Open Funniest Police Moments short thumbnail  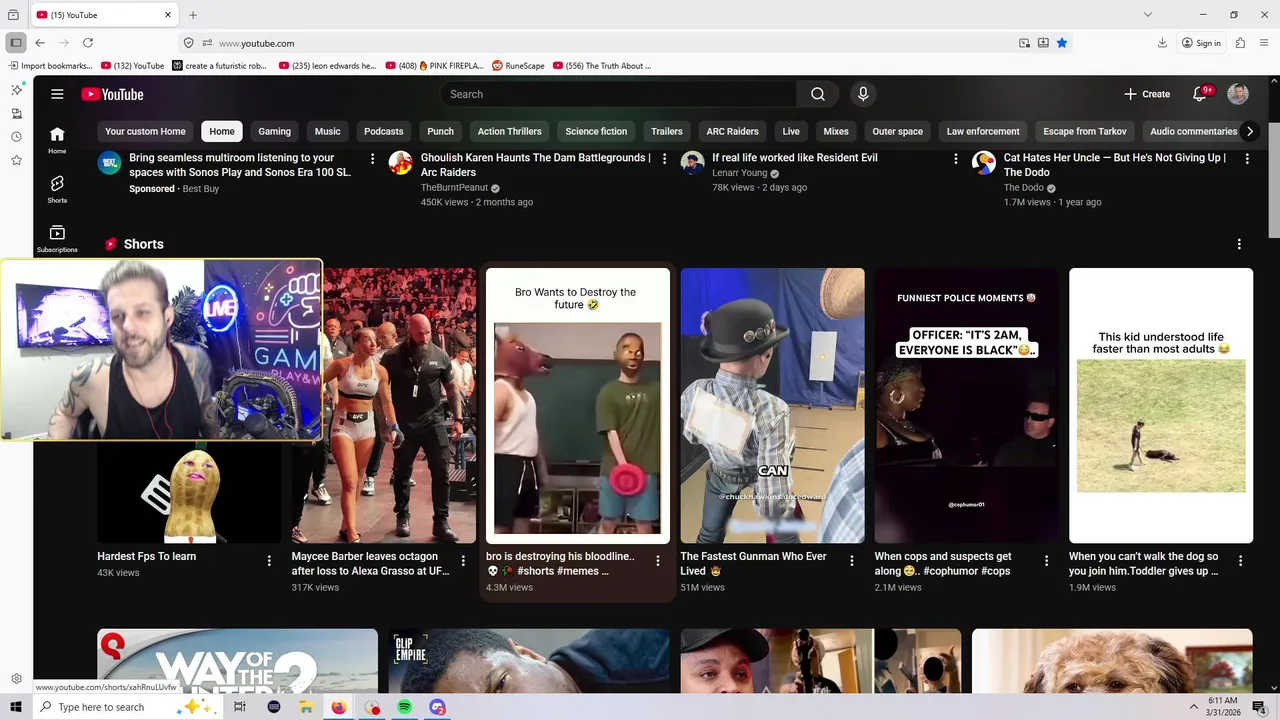click(966, 405)
